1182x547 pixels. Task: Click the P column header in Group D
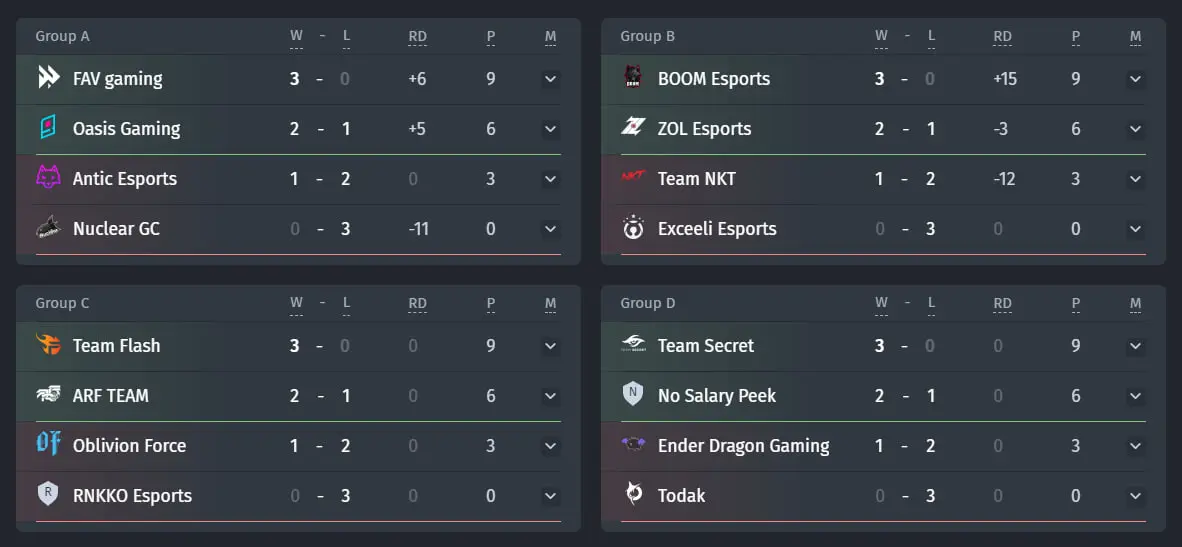click(x=1076, y=303)
